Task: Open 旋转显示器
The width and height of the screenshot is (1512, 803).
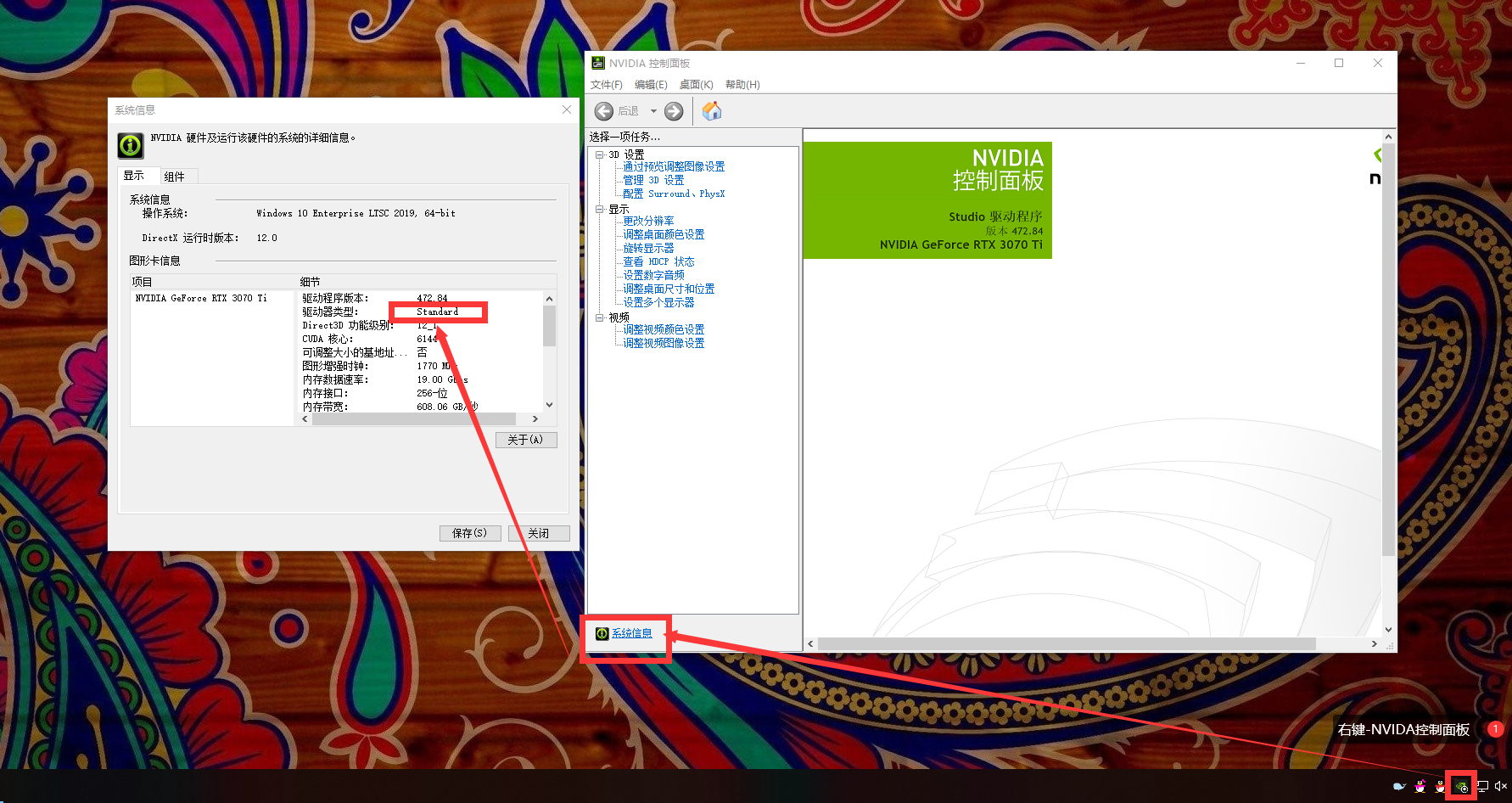Action: tap(648, 248)
